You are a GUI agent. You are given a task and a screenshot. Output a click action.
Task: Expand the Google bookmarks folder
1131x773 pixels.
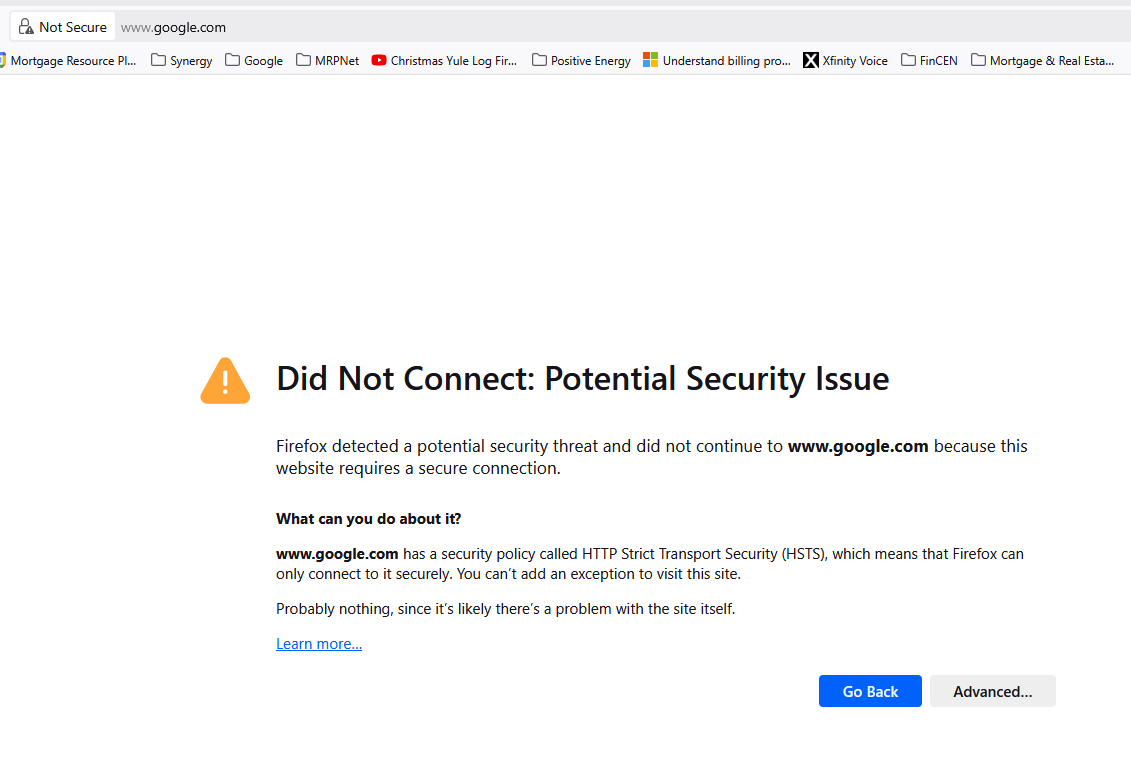click(x=254, y=61)
